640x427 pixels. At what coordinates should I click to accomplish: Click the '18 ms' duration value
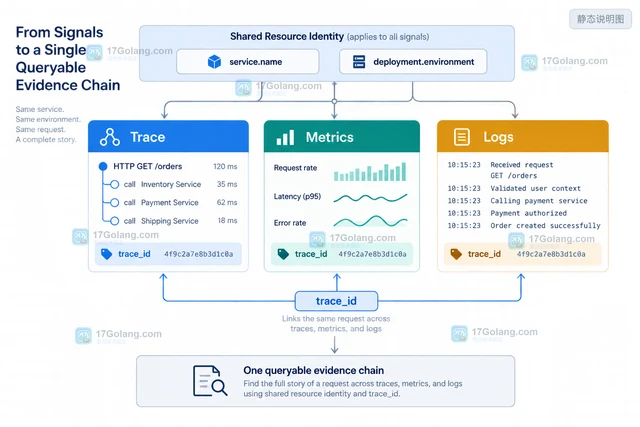(x=227, y=220)
